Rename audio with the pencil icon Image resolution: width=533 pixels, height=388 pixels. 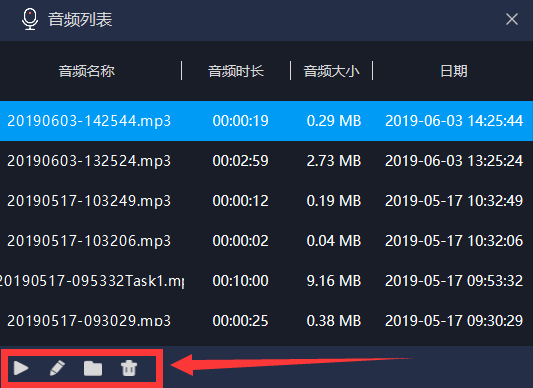[x=57, y=368]
